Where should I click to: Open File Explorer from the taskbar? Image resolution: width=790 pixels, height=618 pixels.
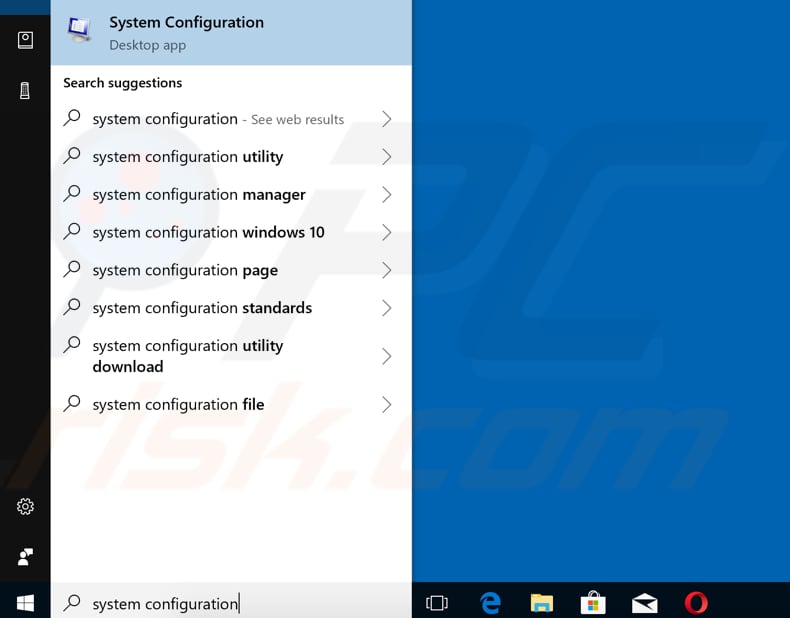[x=541, y=603]
